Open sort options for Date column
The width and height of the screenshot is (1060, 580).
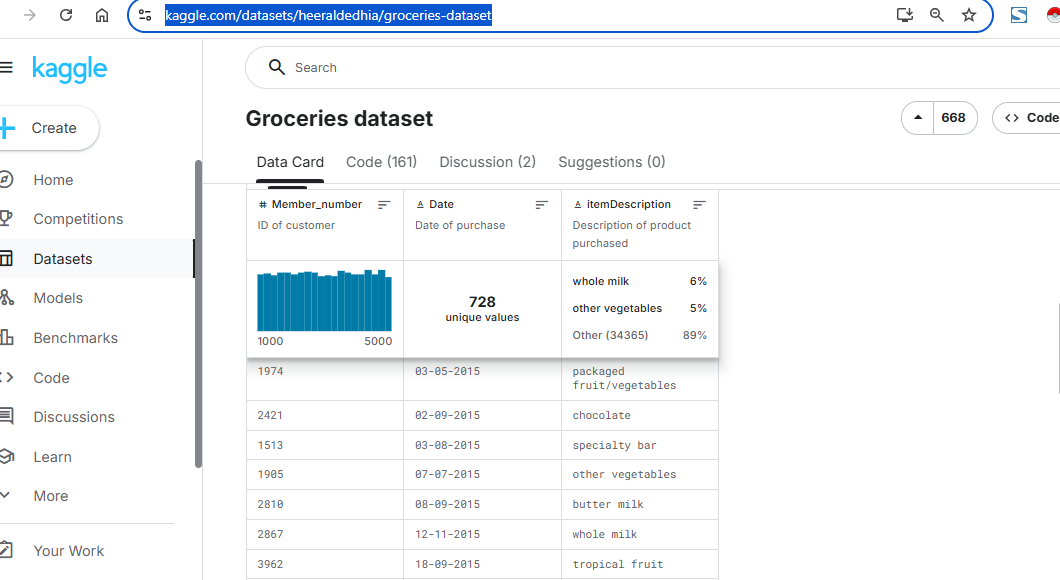click(541, 205)
